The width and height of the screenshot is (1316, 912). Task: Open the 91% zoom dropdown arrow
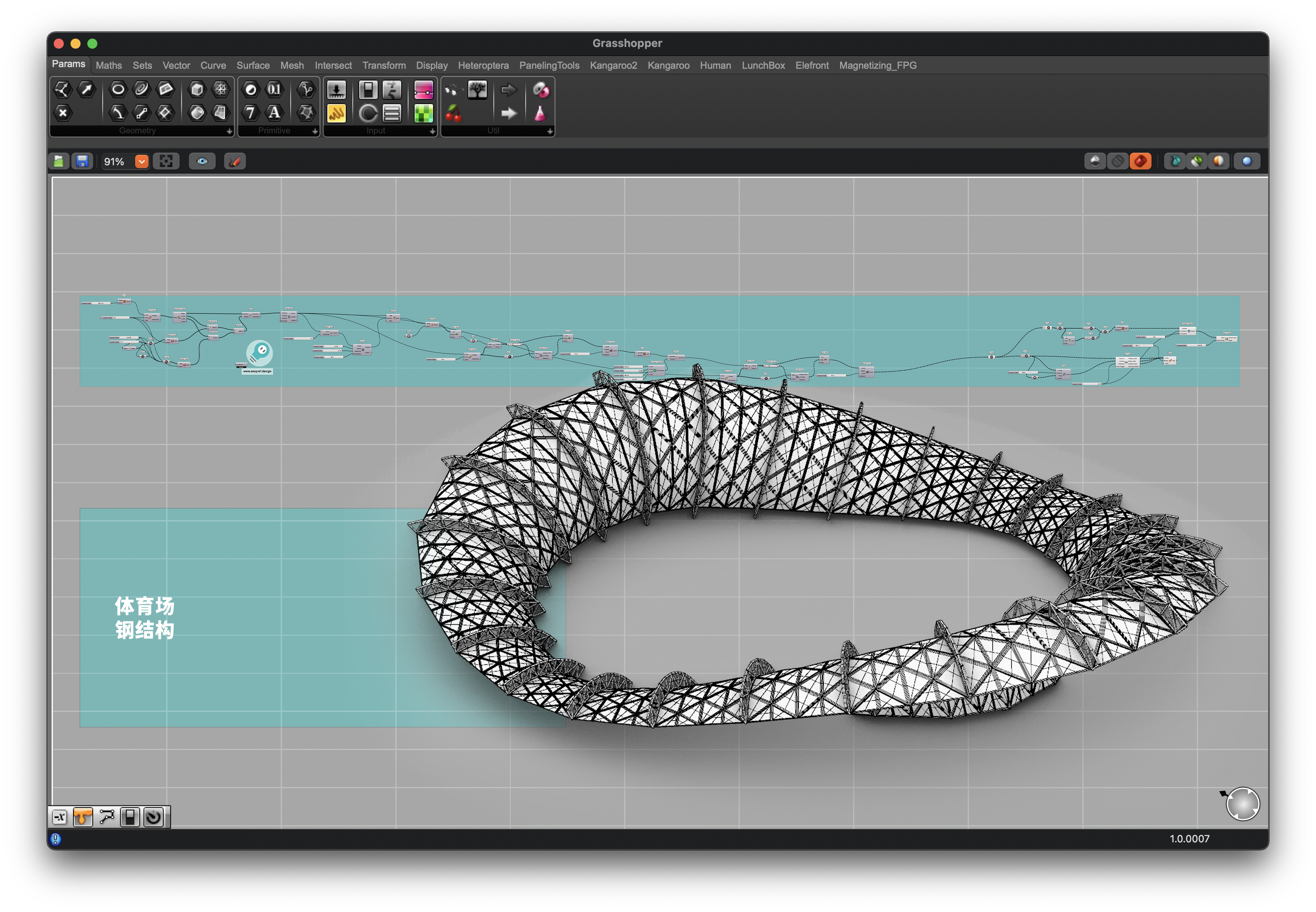[141, 162]
